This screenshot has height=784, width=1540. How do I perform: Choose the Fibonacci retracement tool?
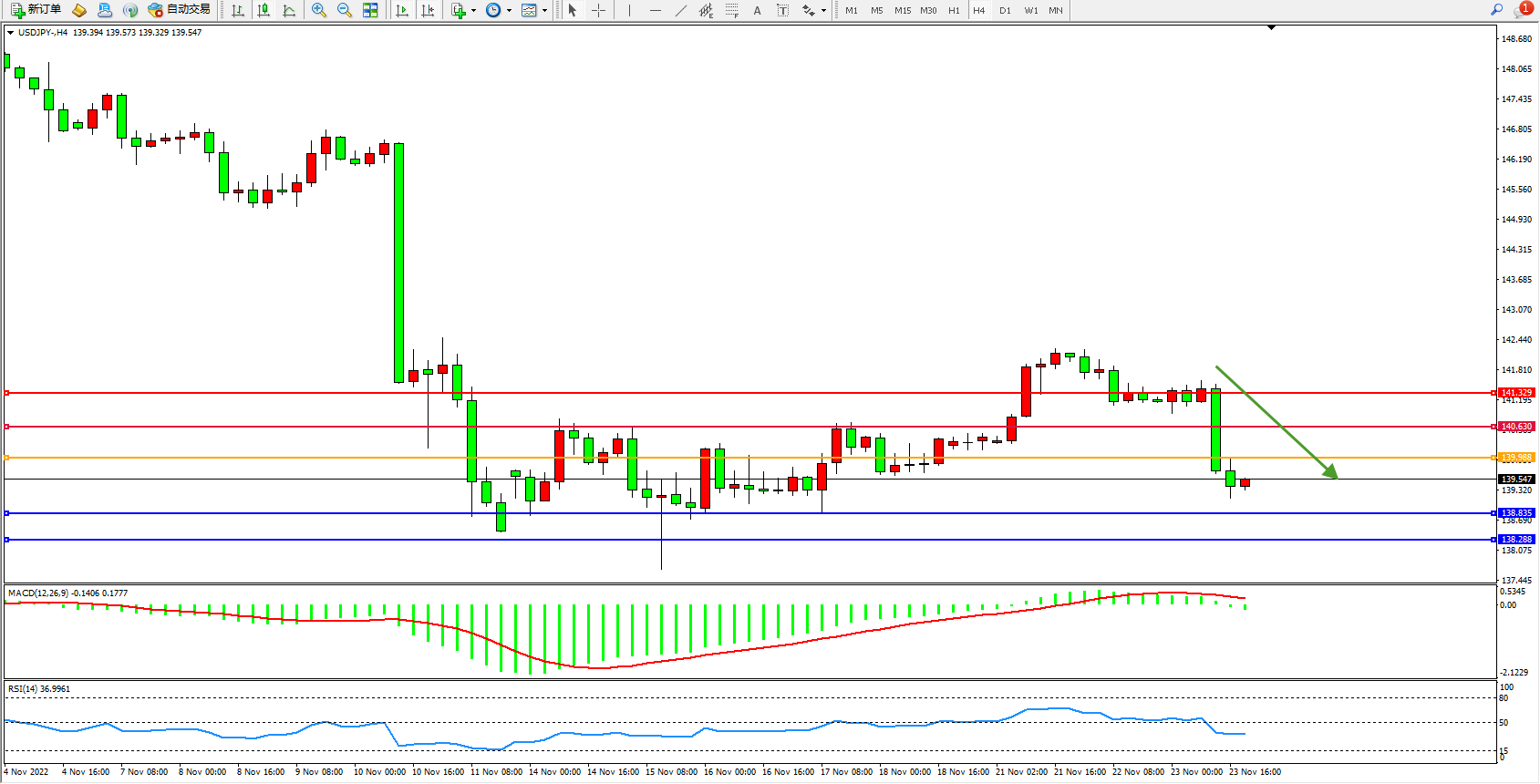732,10
